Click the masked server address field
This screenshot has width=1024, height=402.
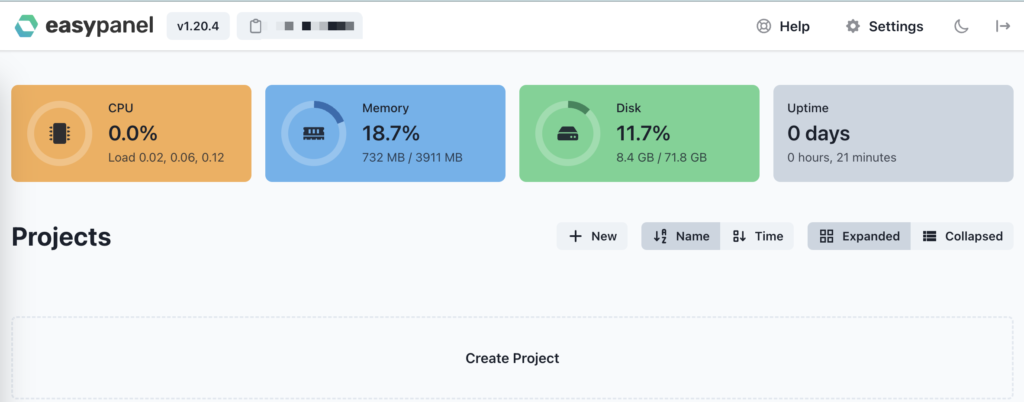(300, 26)
